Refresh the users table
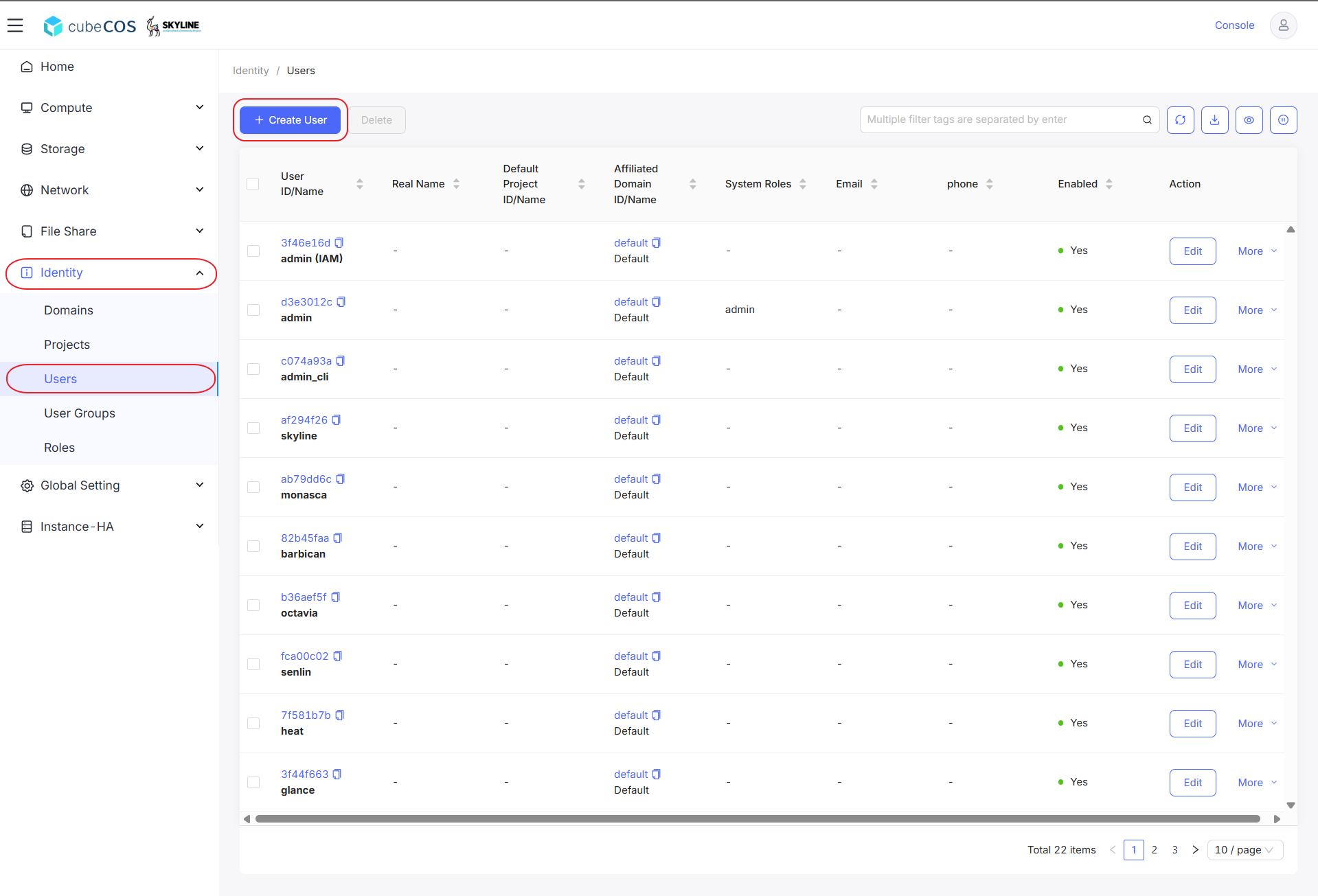The height and width of the screenshot is (896, 1318). 1180,120
